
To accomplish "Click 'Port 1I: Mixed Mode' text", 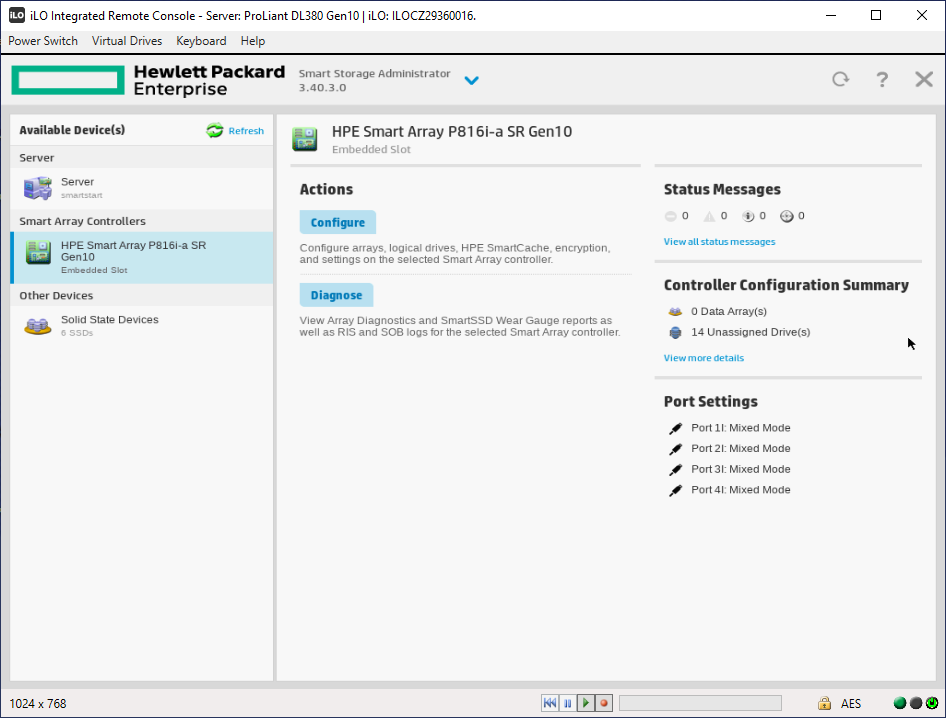I will tap(740, 428).
